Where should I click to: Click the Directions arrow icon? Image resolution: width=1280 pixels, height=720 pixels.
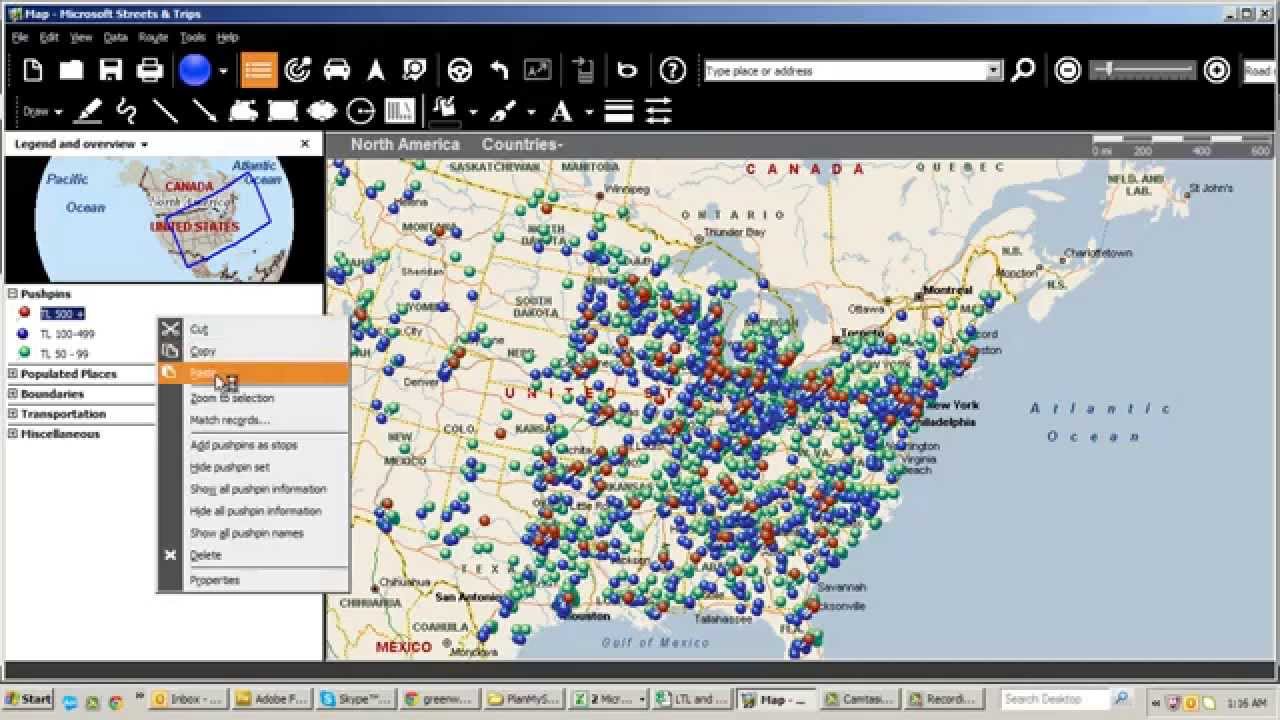point(376,70)
